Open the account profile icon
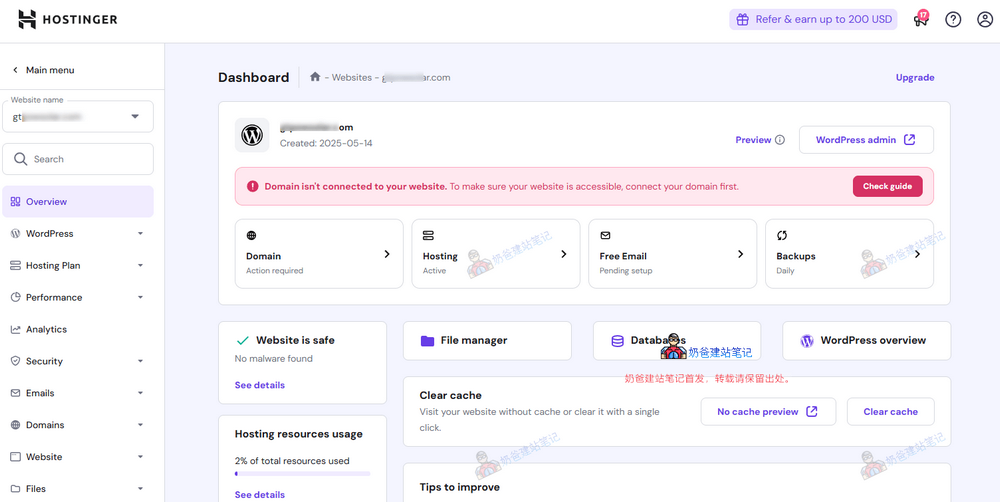The height and width of the screenshot is (502, 1000). [x=985, y=20]
